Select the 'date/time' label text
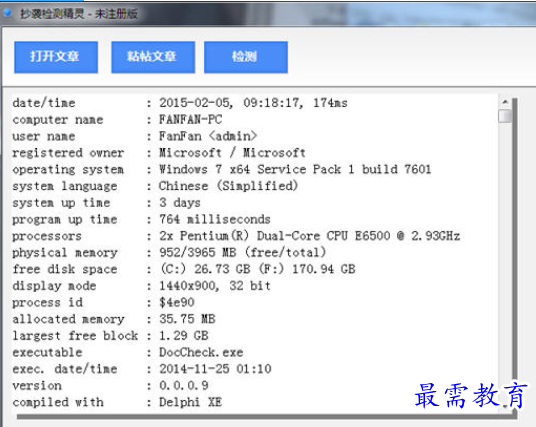Viewport: 536px width, 427px height. click(x=44, y=103)
